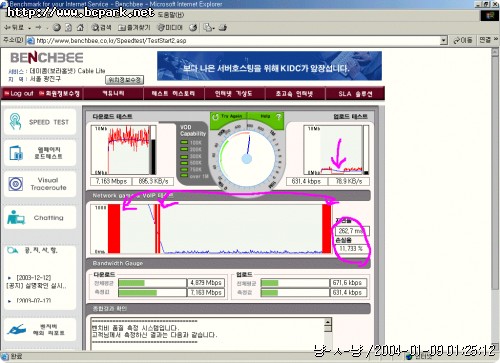This screenshot has height=363, width=500.
Task: Click the Mail toolbar icon
Action: (208, 28)
